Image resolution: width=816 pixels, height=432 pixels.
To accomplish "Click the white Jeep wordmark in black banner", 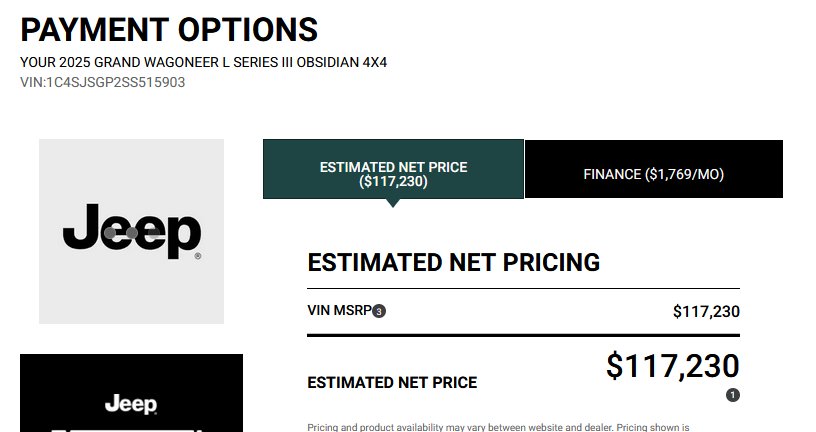I will click(131, 404).
